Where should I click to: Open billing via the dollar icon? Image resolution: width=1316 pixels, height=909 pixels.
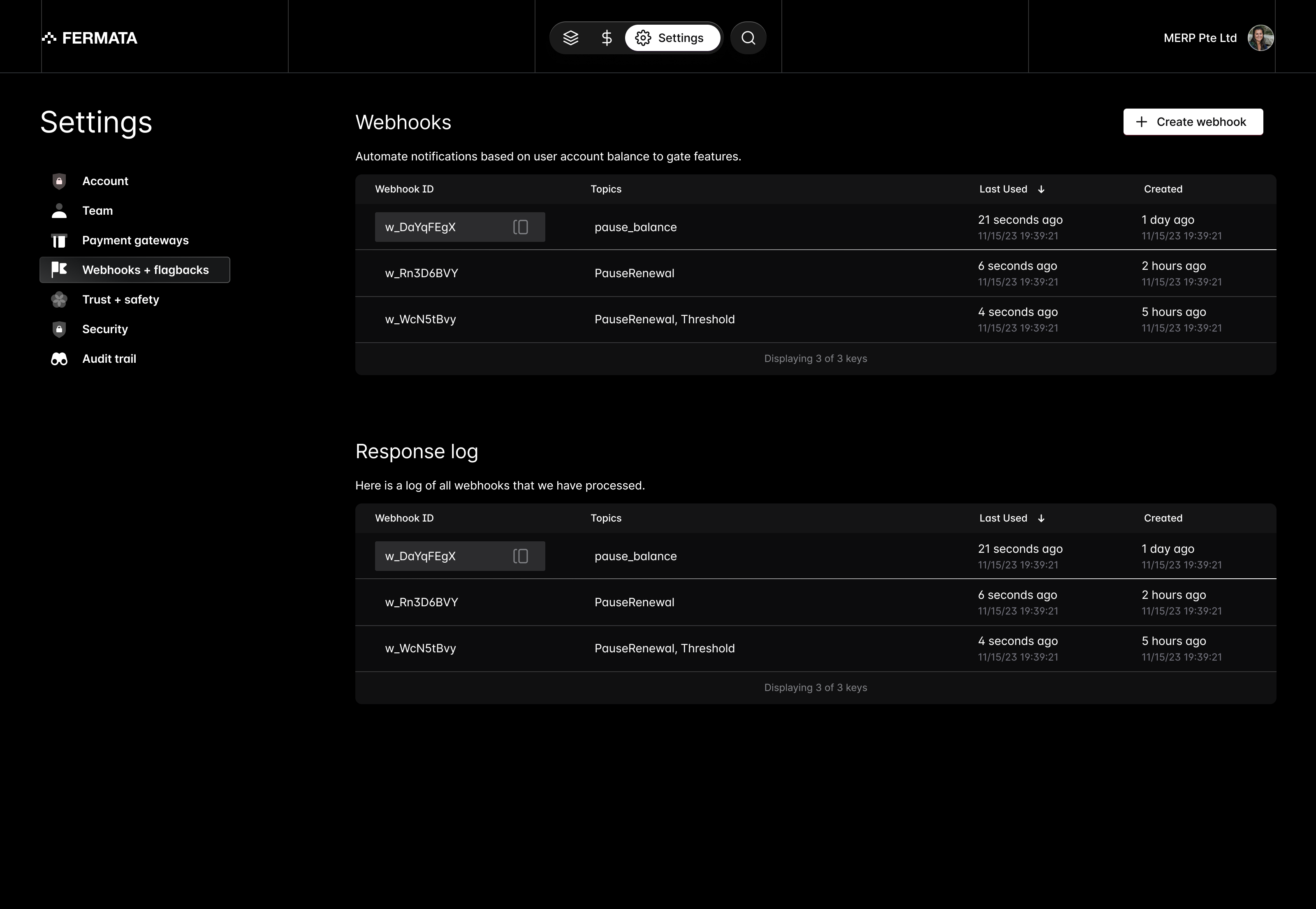607,37
